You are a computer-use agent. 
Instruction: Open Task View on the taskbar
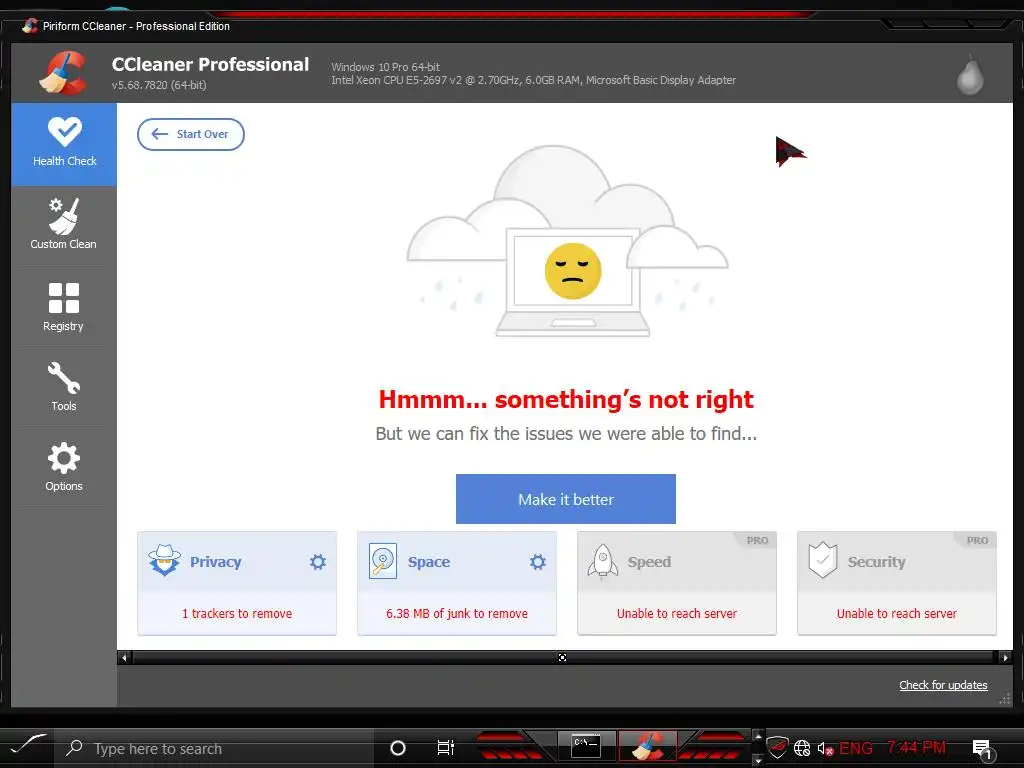point(445,748)
